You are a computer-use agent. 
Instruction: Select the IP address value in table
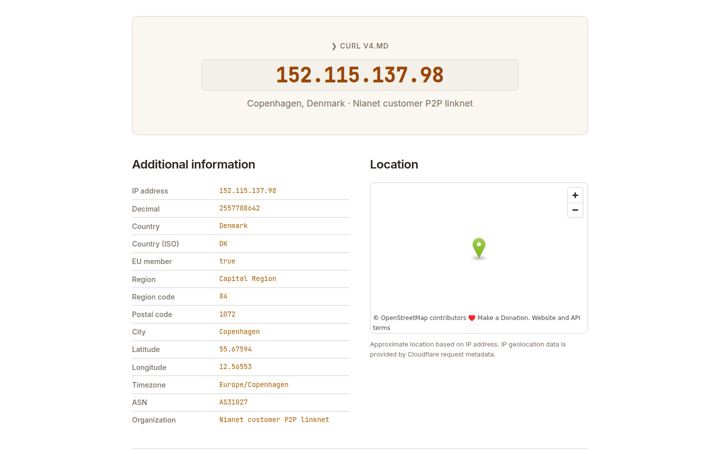248,191
